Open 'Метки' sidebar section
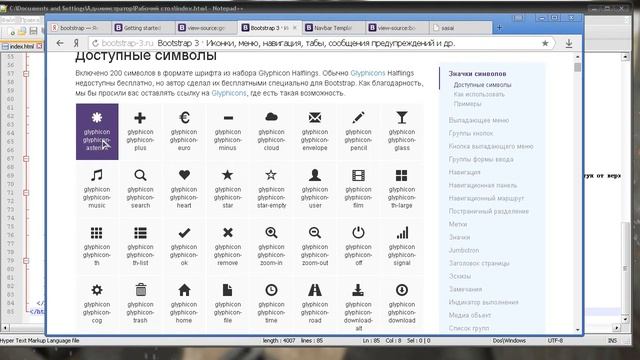This screenshot has width=640, height=360. [458, 224]
